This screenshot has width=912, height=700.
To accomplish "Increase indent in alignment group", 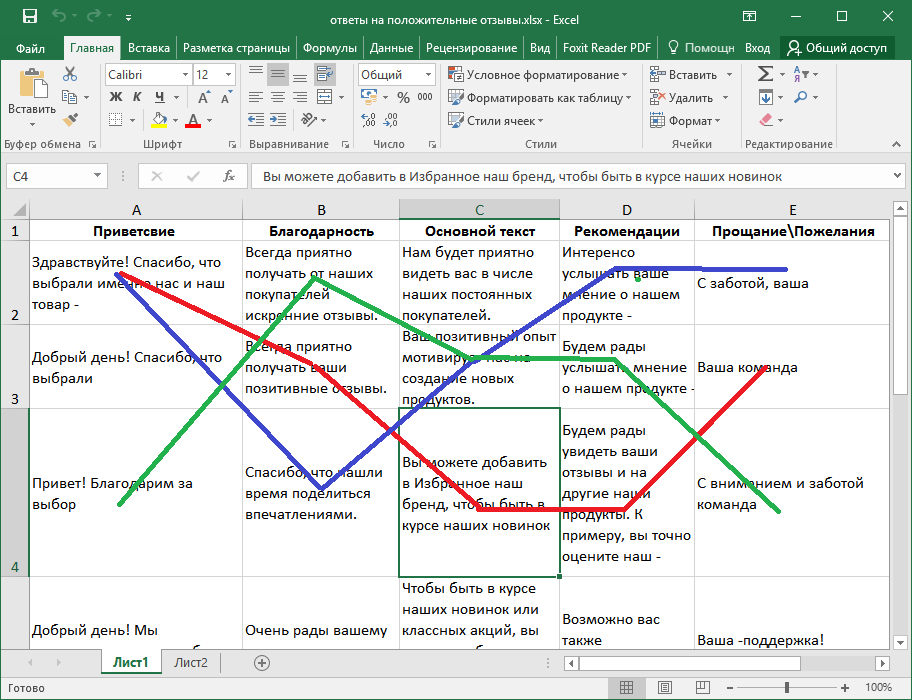I will click(x=278, y=120).
